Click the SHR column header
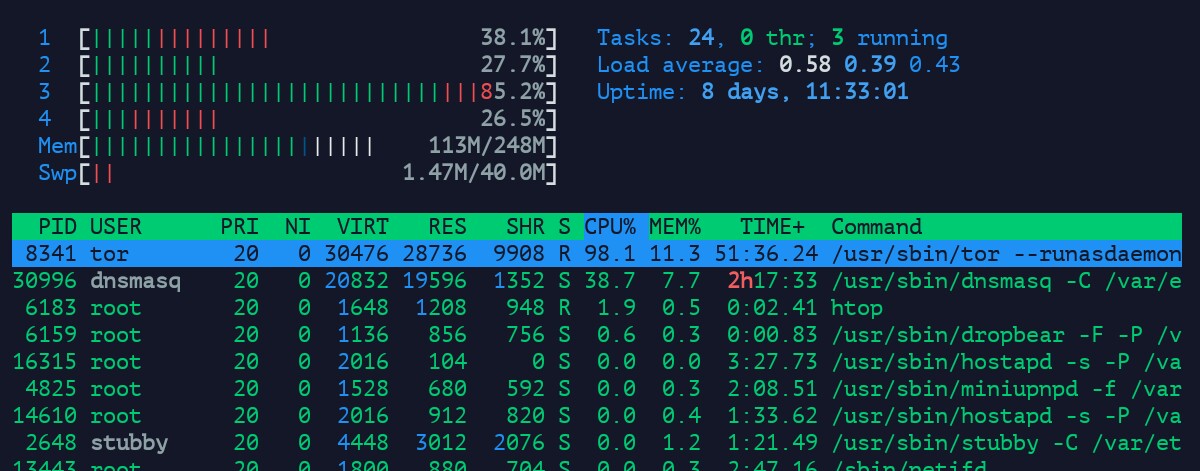The height and width of the screenshot is (471, 1200). [x=526, y=227]
